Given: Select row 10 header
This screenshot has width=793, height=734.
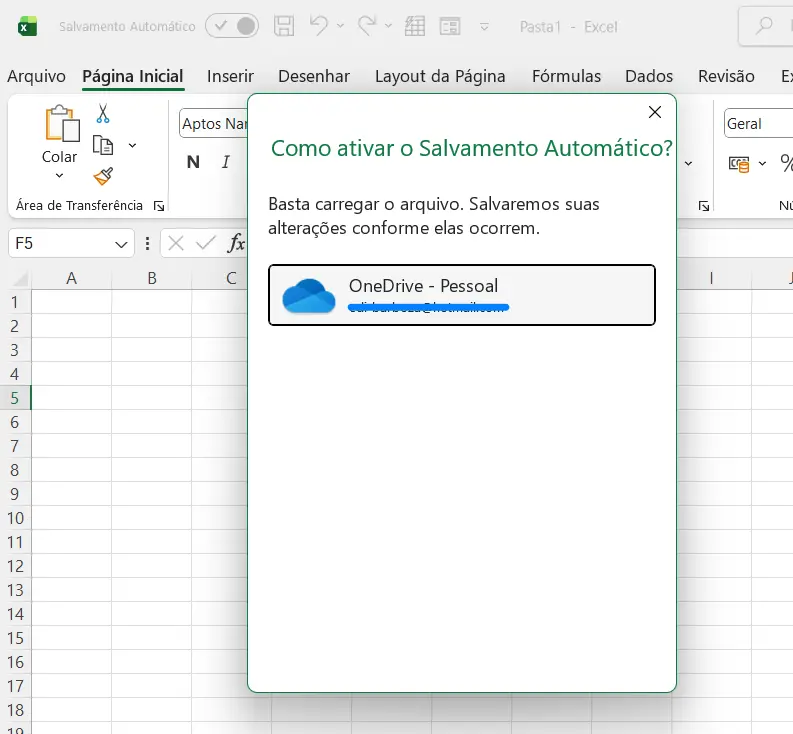Looking at the screenshot, I should [x=15, y=519].
